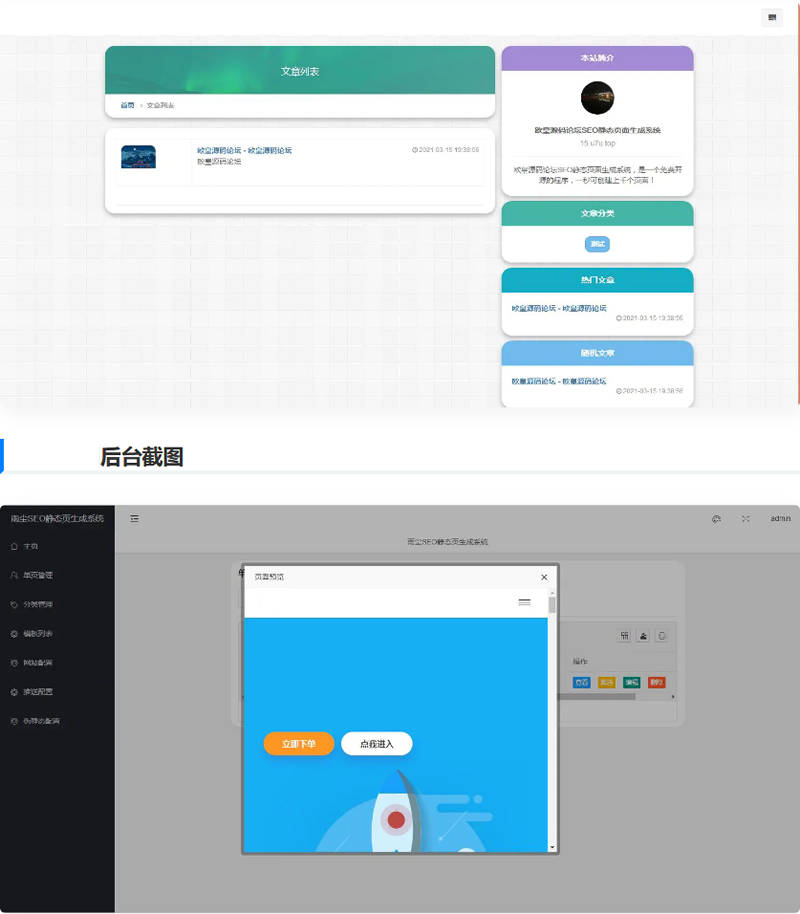Viewport: 800px width, 914px height.
Task: Click the 首页 breadcrumb link
Action: 127,106
